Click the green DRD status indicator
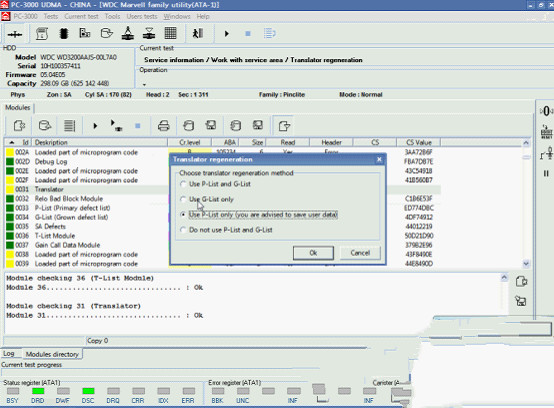The height and width of the screenshot is (408, 554). 38,391
